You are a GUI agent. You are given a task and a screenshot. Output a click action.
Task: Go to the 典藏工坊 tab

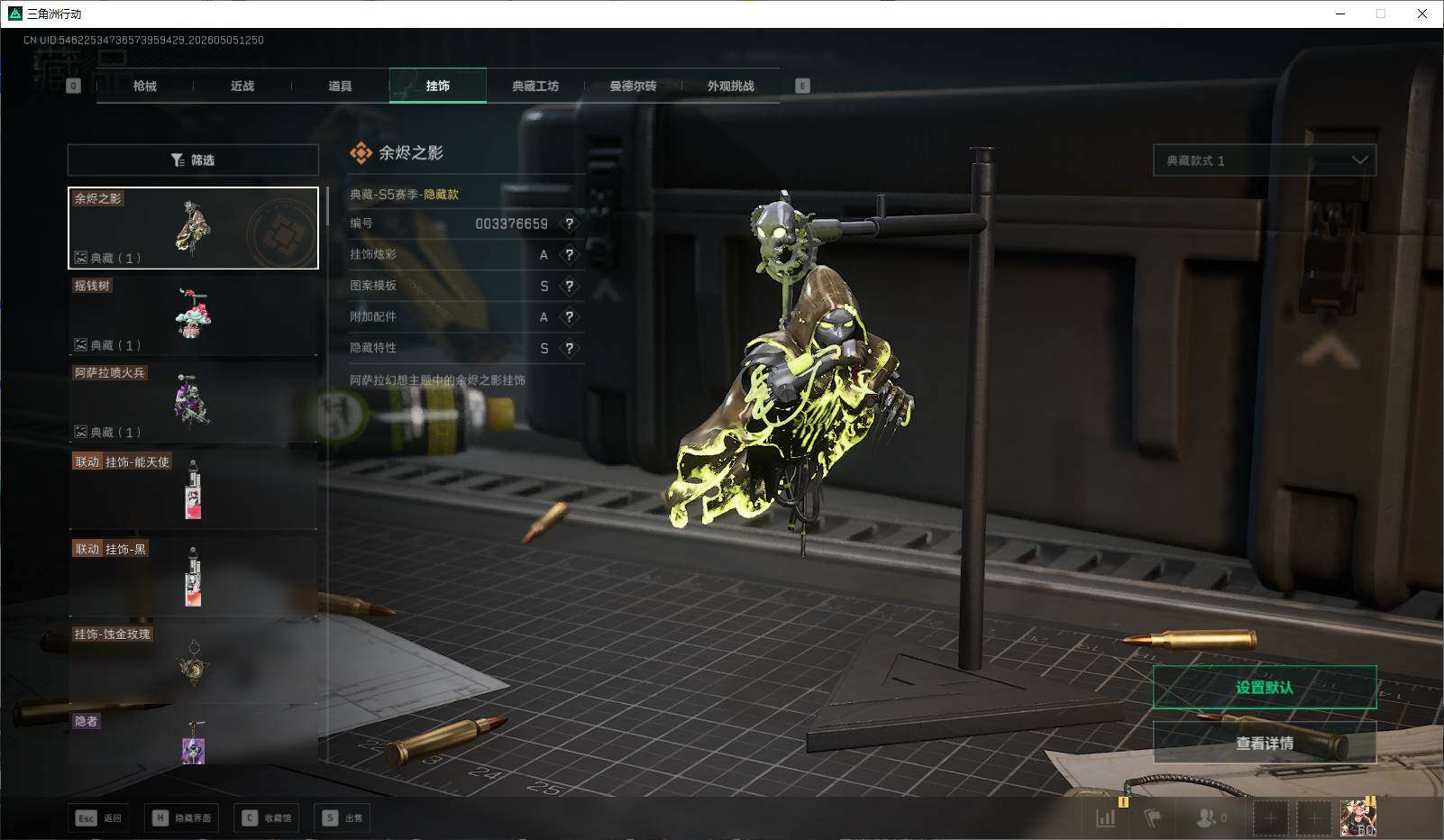pyautogui.click(x=535, y=86)
